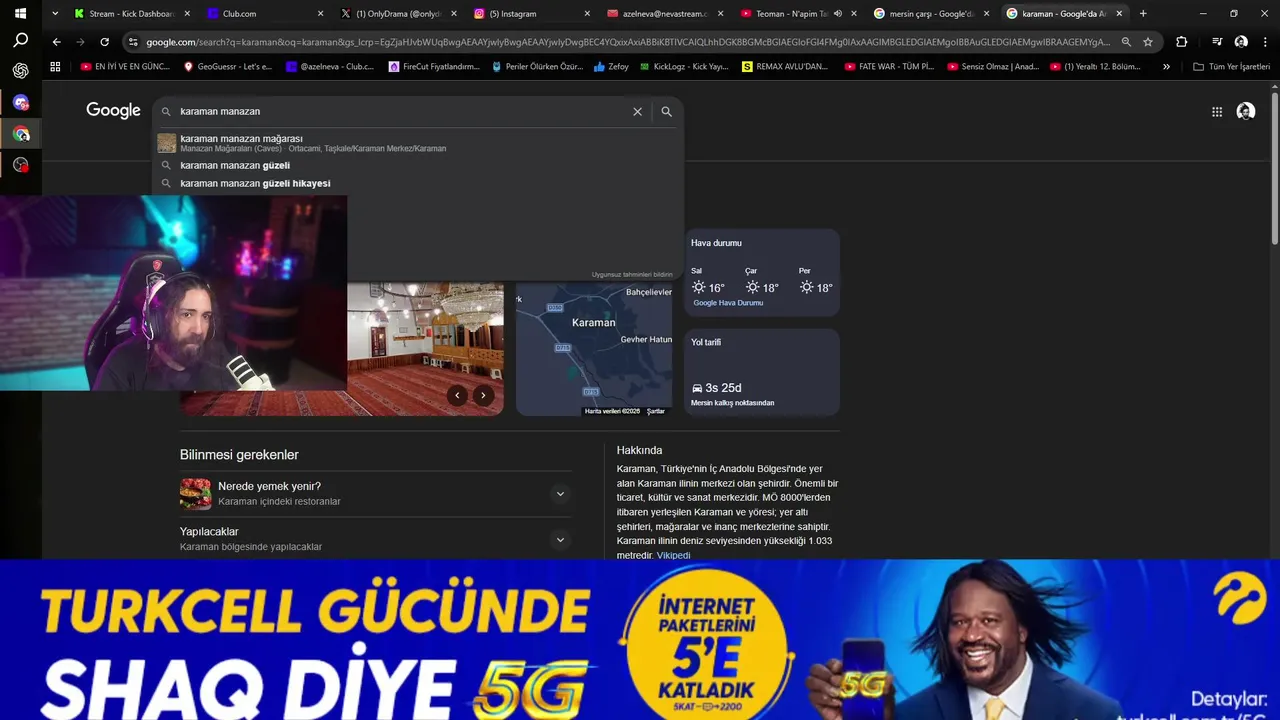Viewport: 1280px width, 720px height.
Task: Open the tab search dropdown
Action: coord(54,13)
